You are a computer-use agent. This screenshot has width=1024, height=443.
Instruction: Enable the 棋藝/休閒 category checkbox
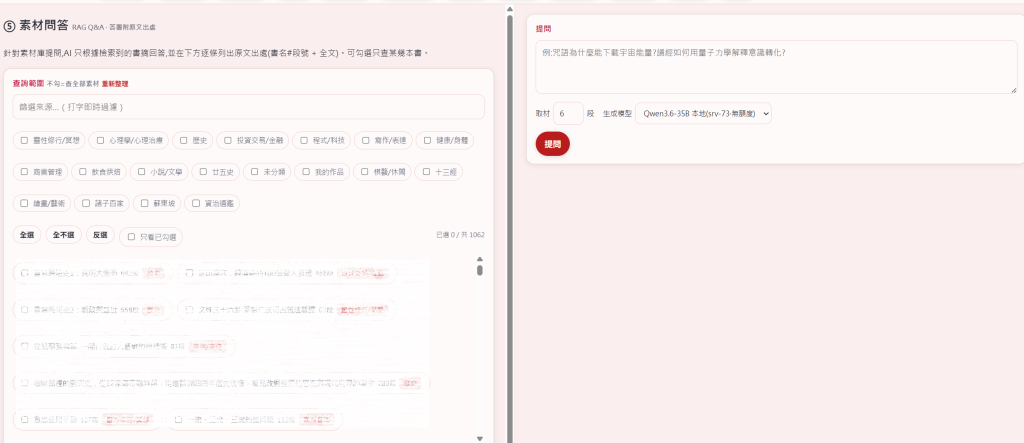(x=364, y=172)
